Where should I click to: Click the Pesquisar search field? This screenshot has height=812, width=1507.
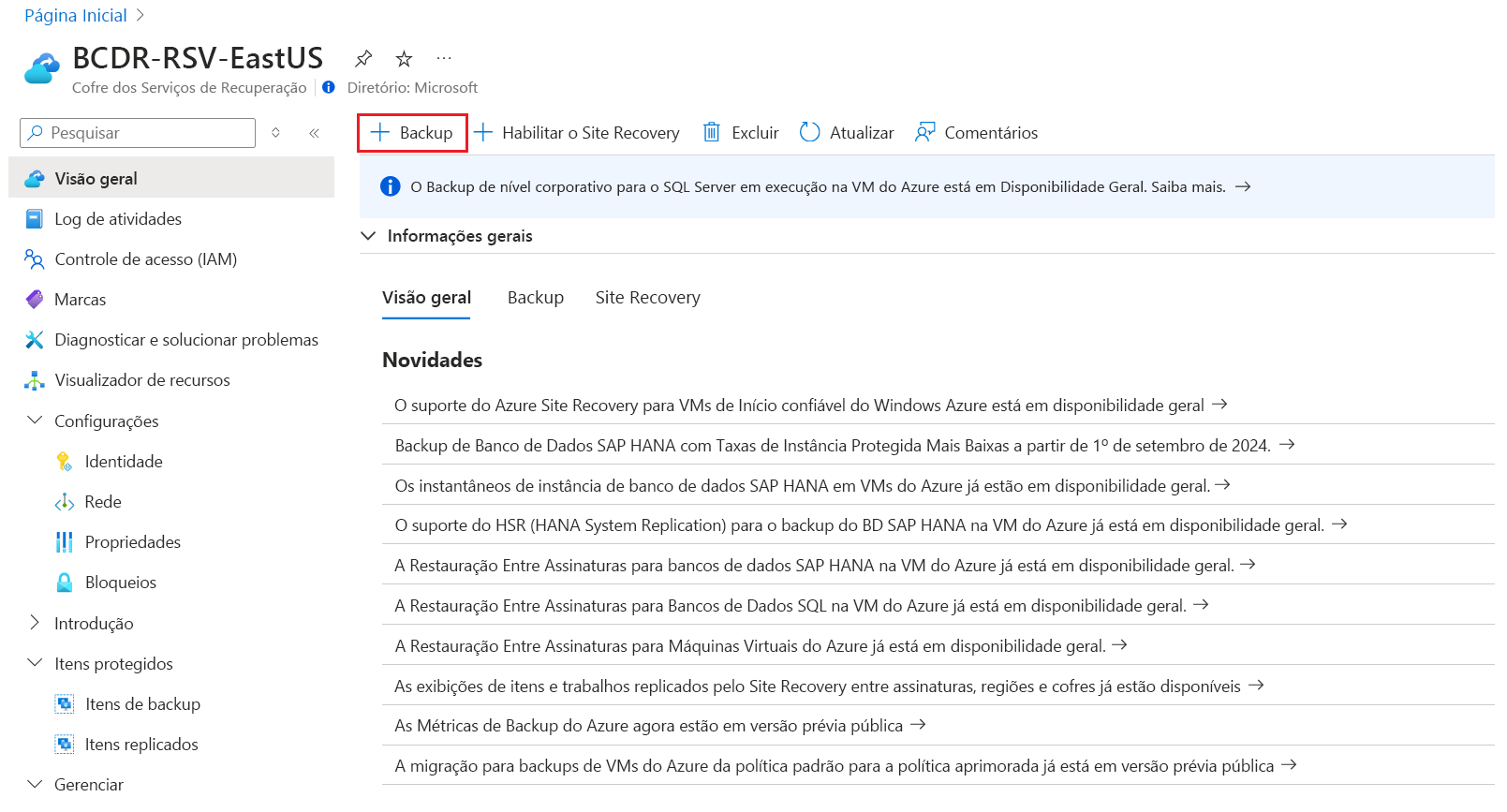point(138,133)
